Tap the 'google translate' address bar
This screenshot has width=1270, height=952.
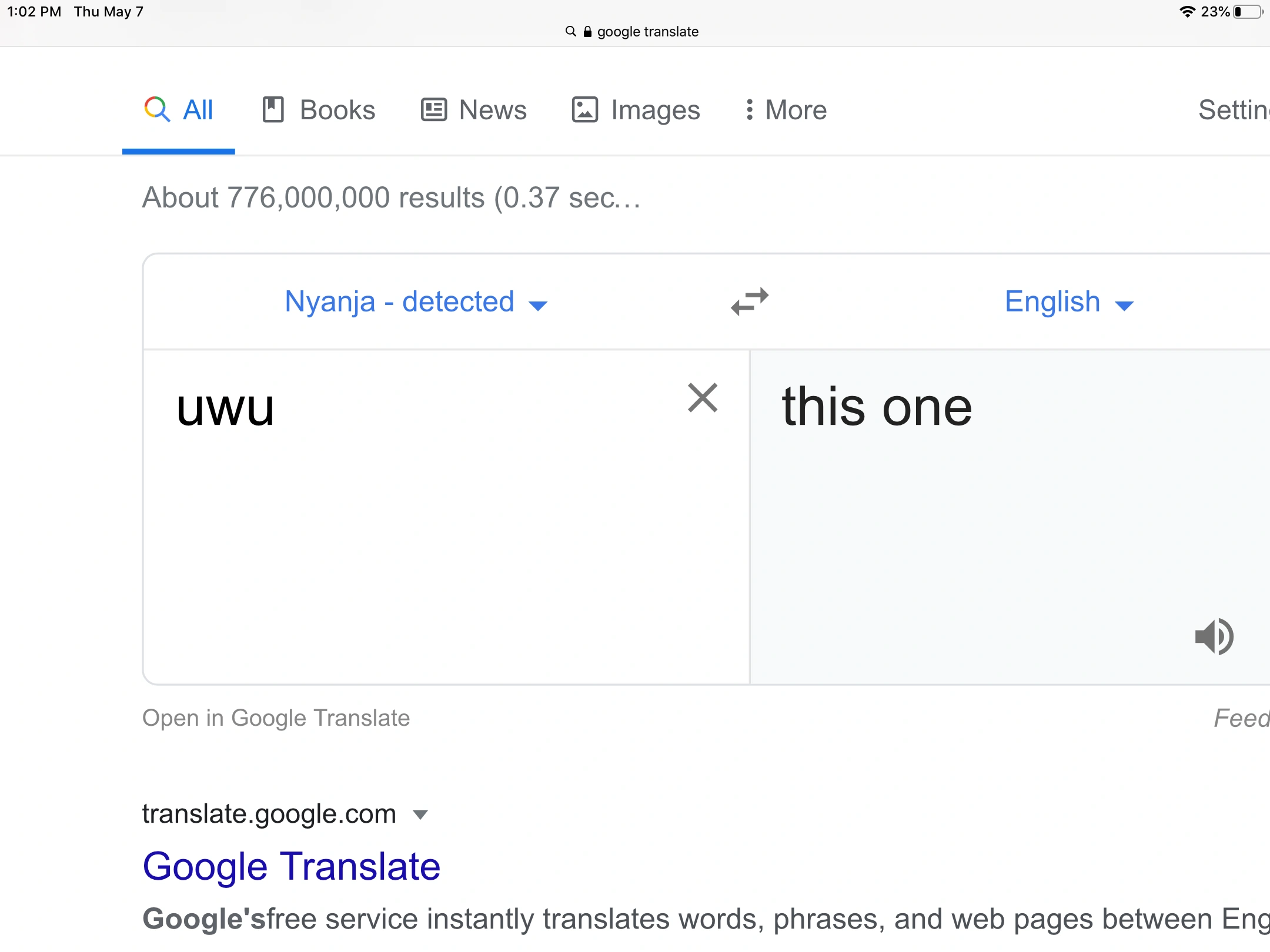coord(647,32)
